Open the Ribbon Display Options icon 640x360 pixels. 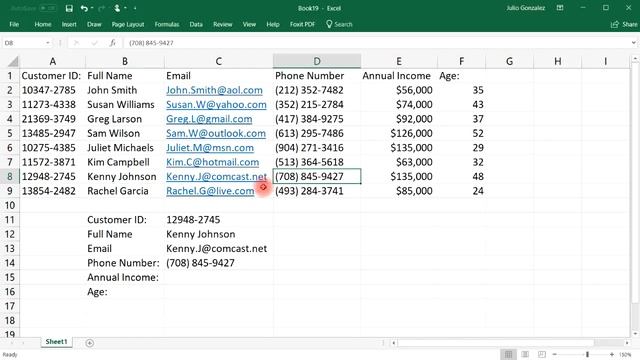click(x=560, y=8)
